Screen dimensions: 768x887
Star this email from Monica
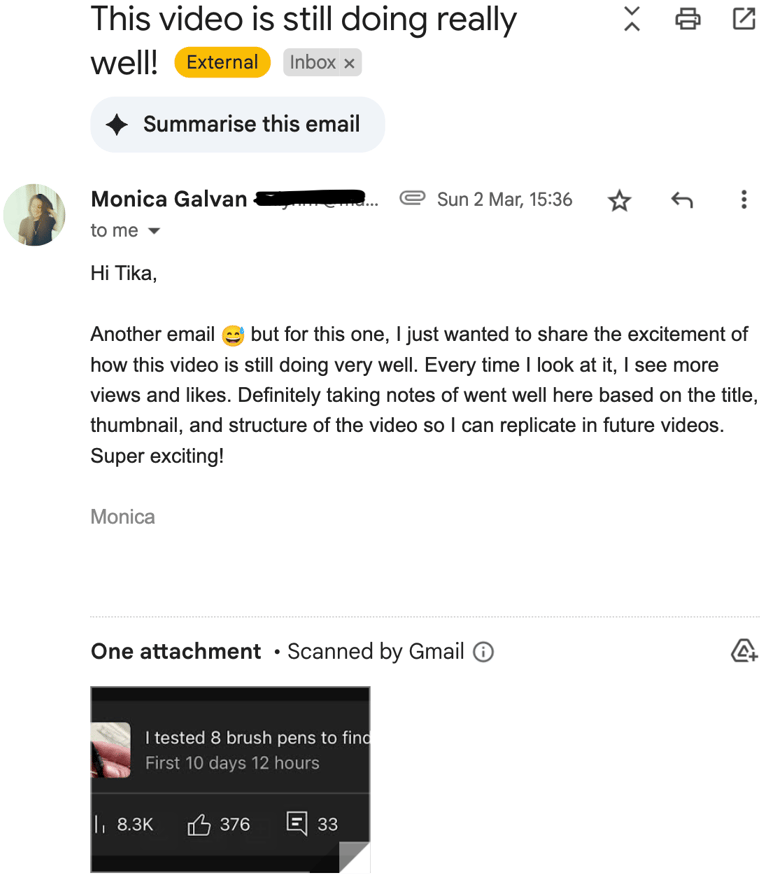tap(620, 201)
